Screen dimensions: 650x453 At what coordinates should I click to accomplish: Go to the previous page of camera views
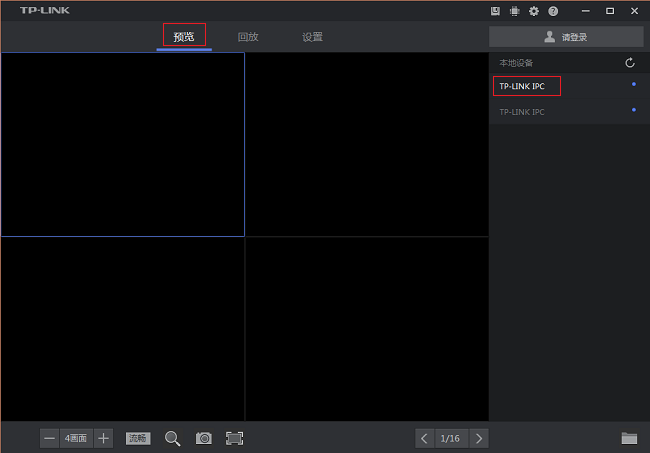click(425, 438)
